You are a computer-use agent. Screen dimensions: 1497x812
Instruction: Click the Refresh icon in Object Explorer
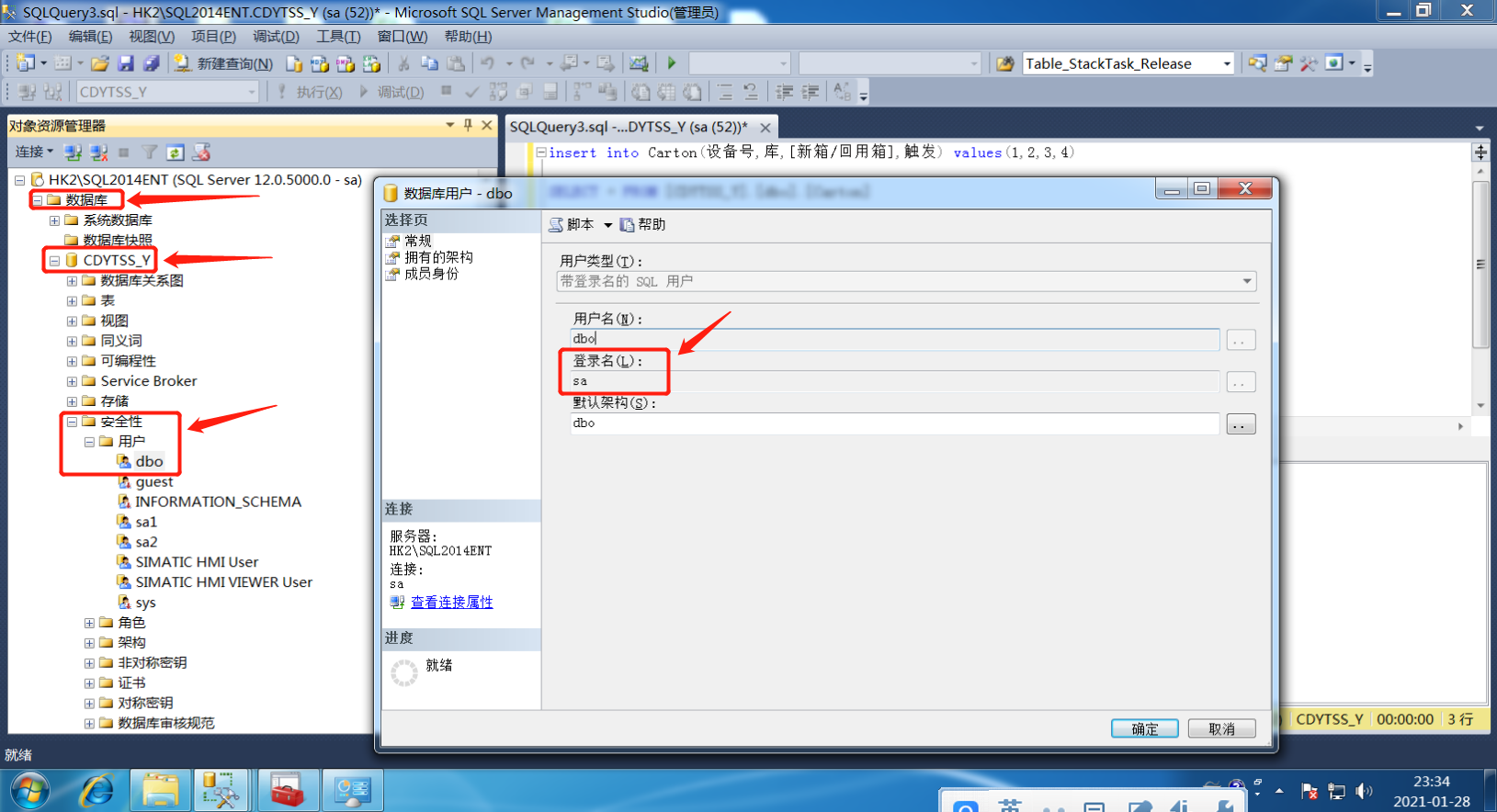coord(176,152)
